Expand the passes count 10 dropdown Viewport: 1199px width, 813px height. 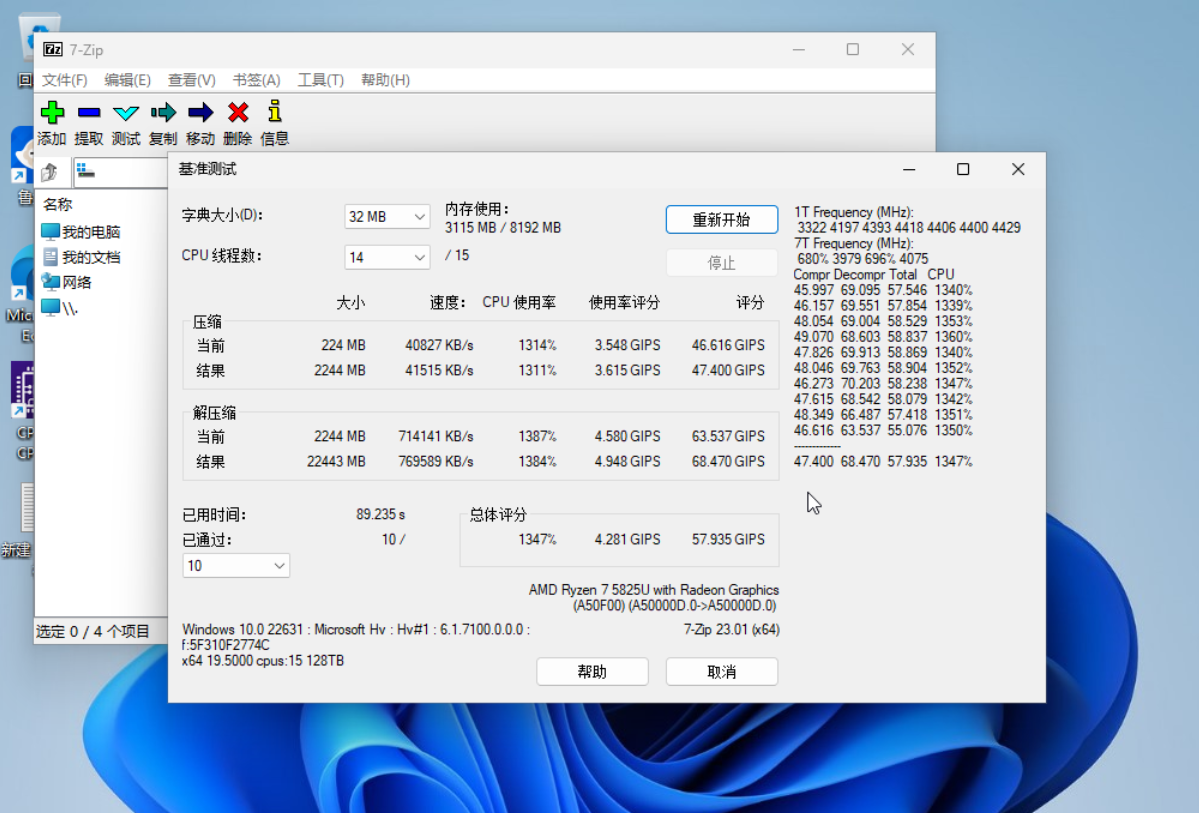point(236,566)
